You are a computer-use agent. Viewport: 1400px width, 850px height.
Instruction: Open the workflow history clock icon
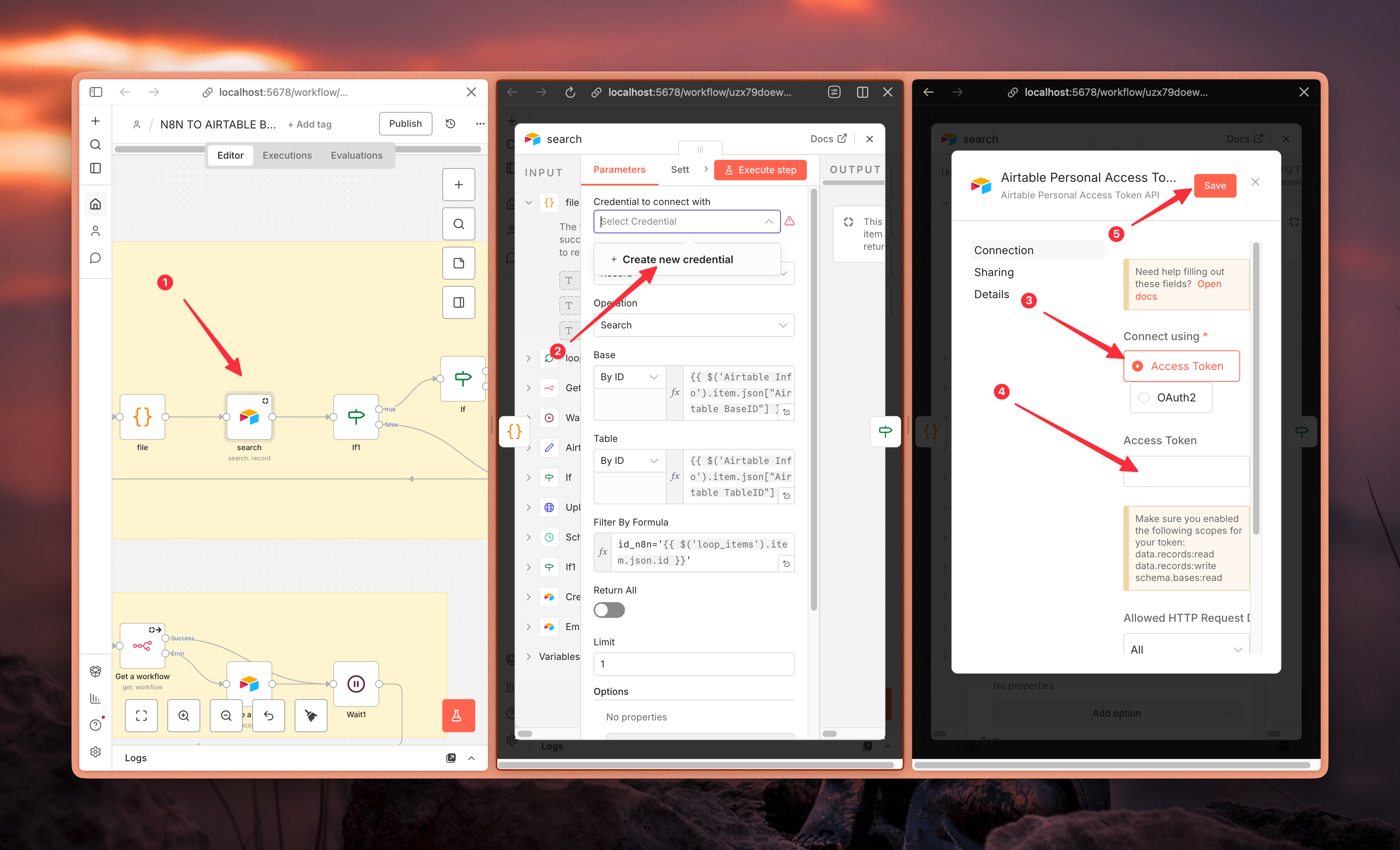(x=451, y=124)
